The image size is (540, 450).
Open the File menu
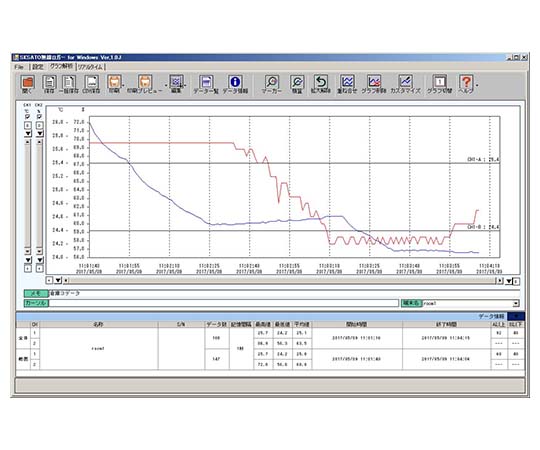tap(19, 67)
